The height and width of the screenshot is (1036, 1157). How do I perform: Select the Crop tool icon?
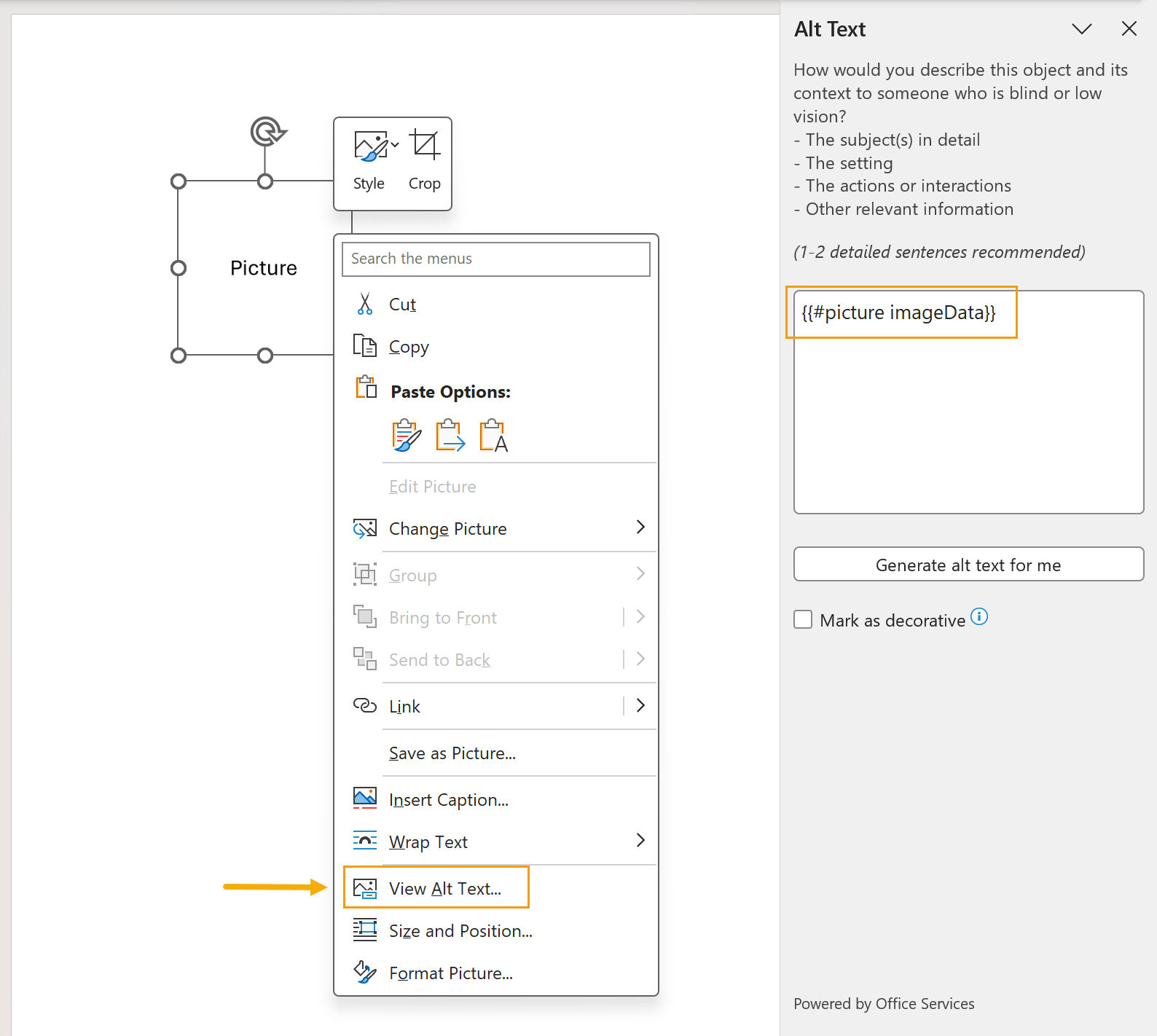coord(425,144)
